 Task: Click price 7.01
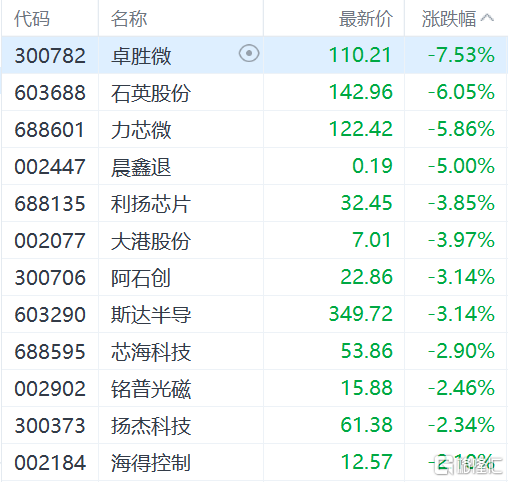click(x=372, y=240)
